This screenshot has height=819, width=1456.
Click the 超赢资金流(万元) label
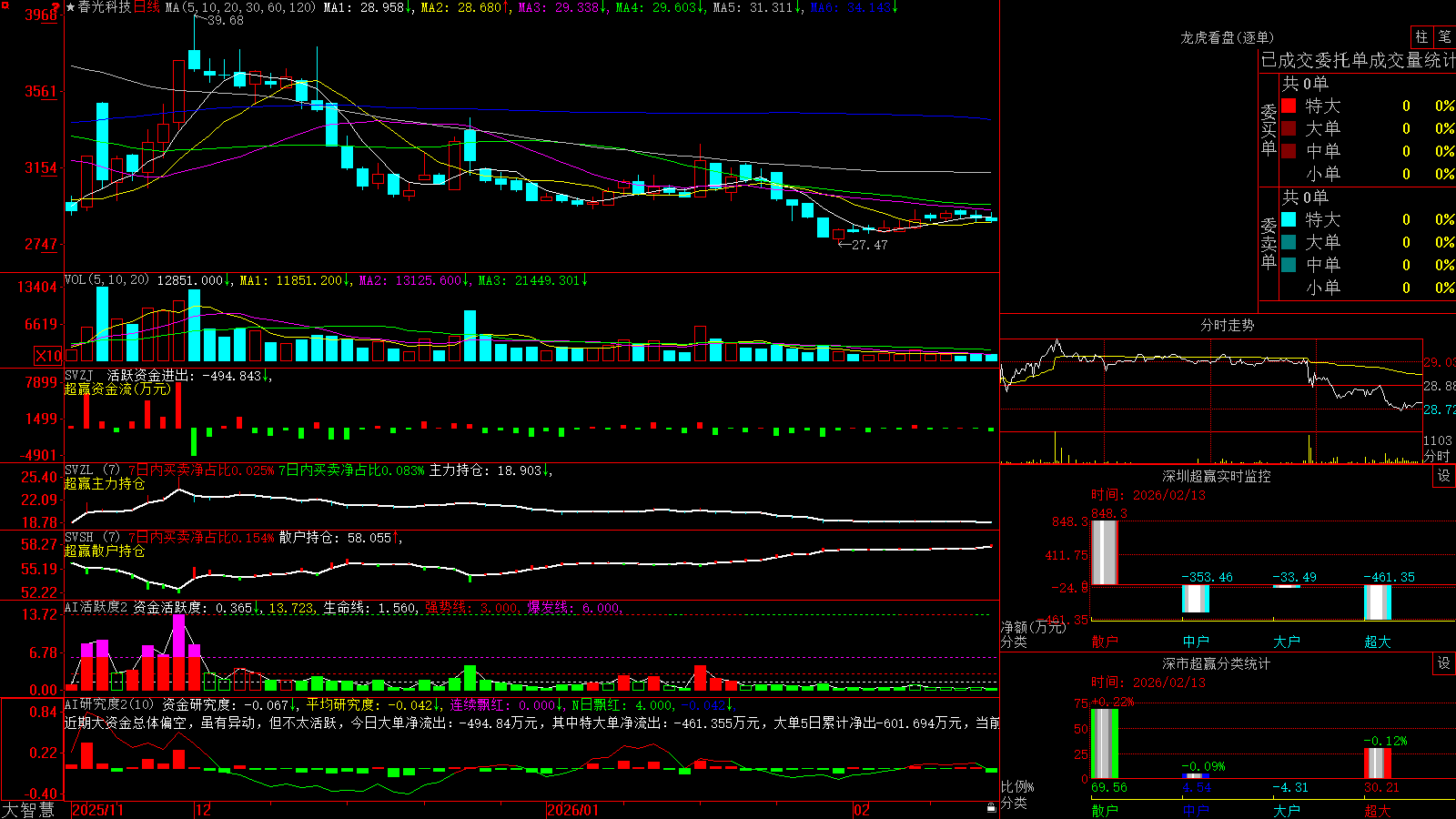pos(117,389)
